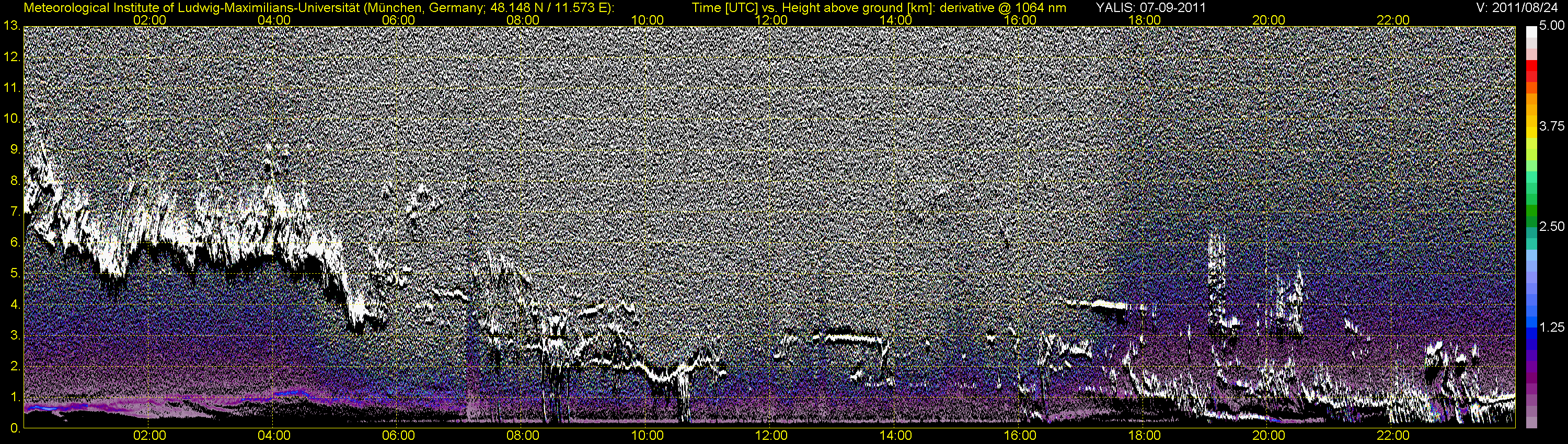Viewport: 1568px width, 444px height.
Task: Click the 8. km height axis label
Action: [x=16, y=181]
